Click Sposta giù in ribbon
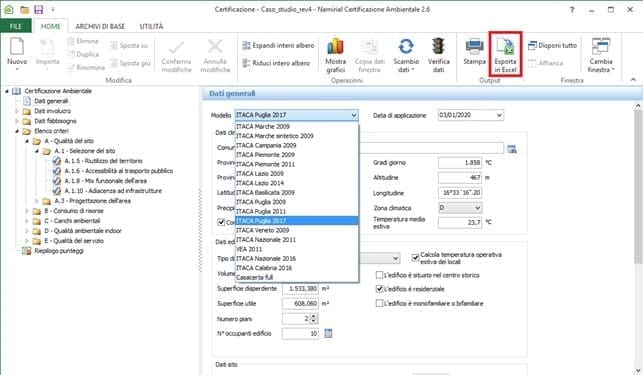The width and height of the screenshot is (643, 375). pyautogui.click(x=130, y=63)
